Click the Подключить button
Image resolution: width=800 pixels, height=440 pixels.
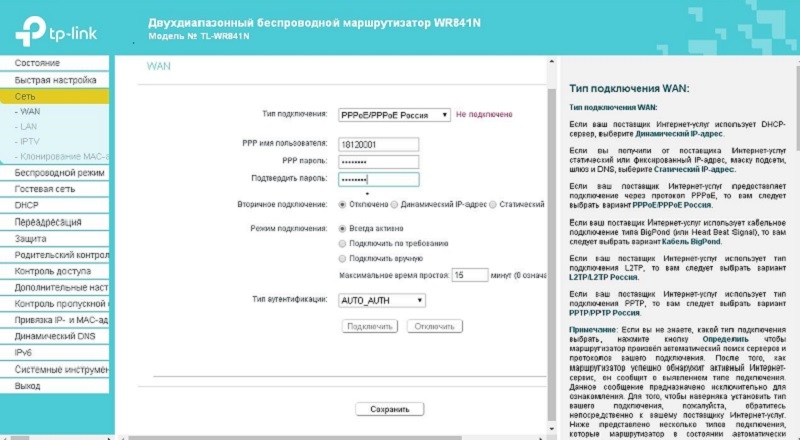pyautogui.click(x=369, y=326)
